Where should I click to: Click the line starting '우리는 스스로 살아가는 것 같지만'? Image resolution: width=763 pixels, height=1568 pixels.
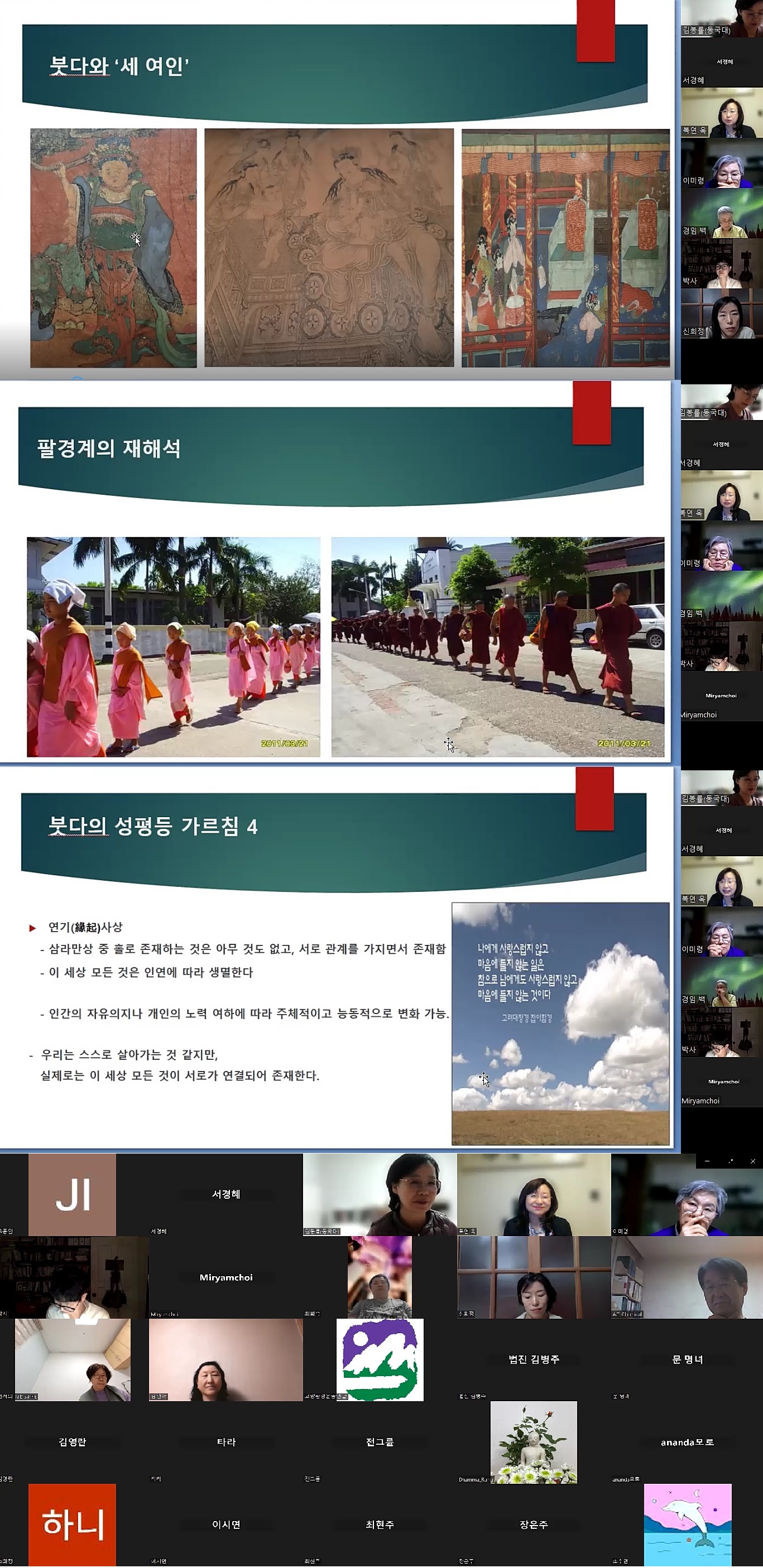[128, 1054]
